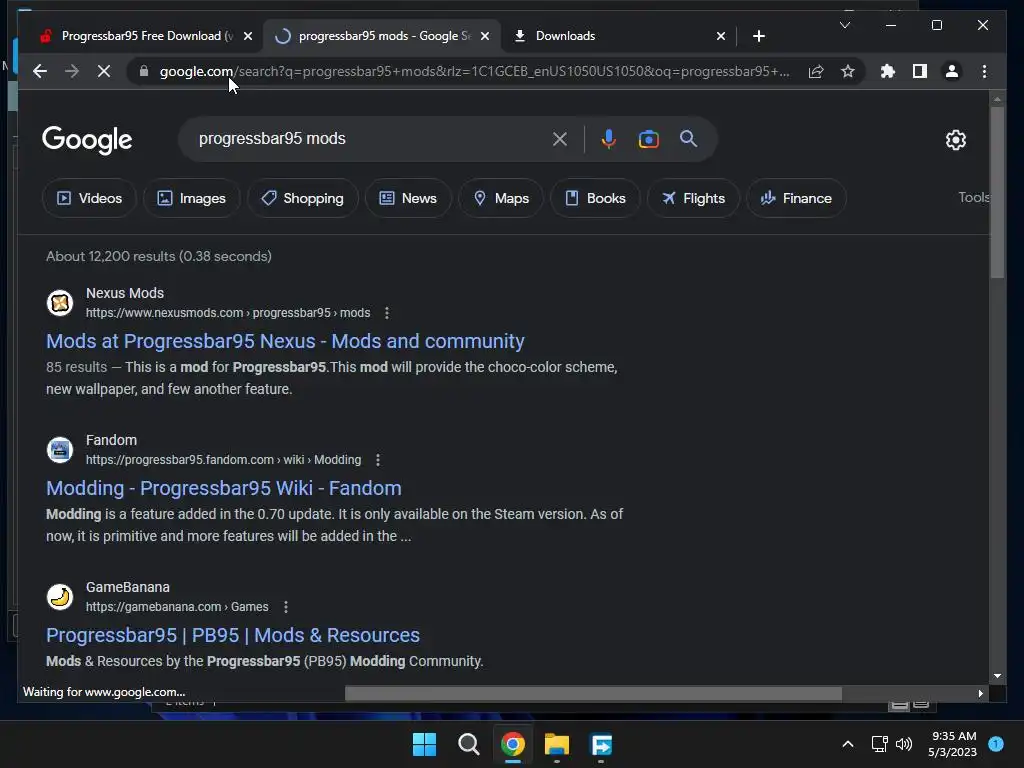Go back to the previous page
This screenshot has width=1024, height=768.
click(x=40, y=71)
